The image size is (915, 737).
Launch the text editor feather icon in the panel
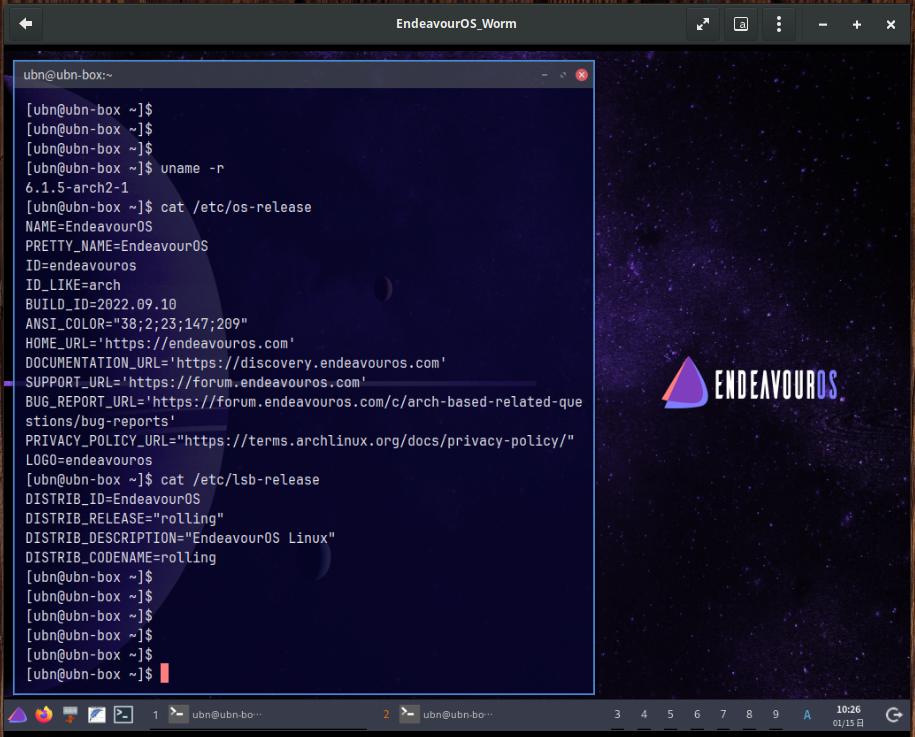[x=96, y=714]
